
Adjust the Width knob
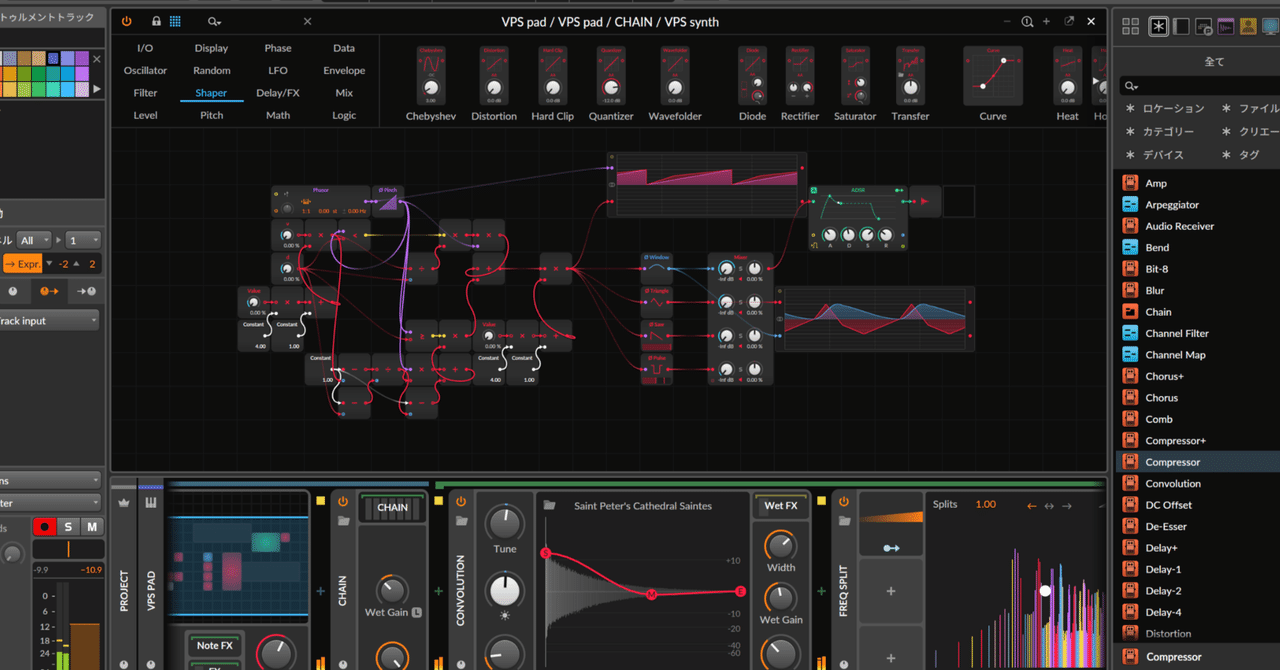pos(781,546)
